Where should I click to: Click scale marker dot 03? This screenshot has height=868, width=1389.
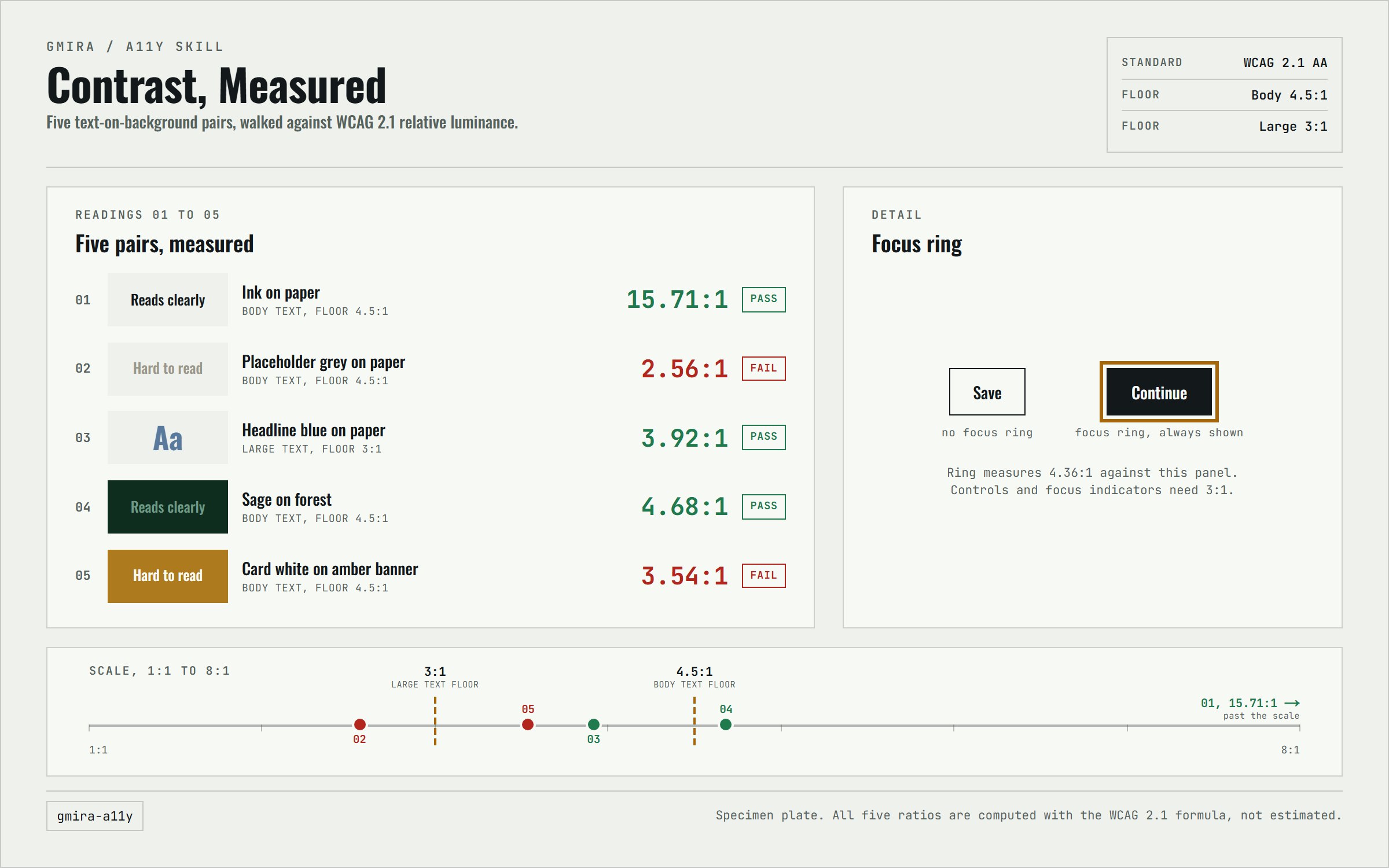(593, 724)
